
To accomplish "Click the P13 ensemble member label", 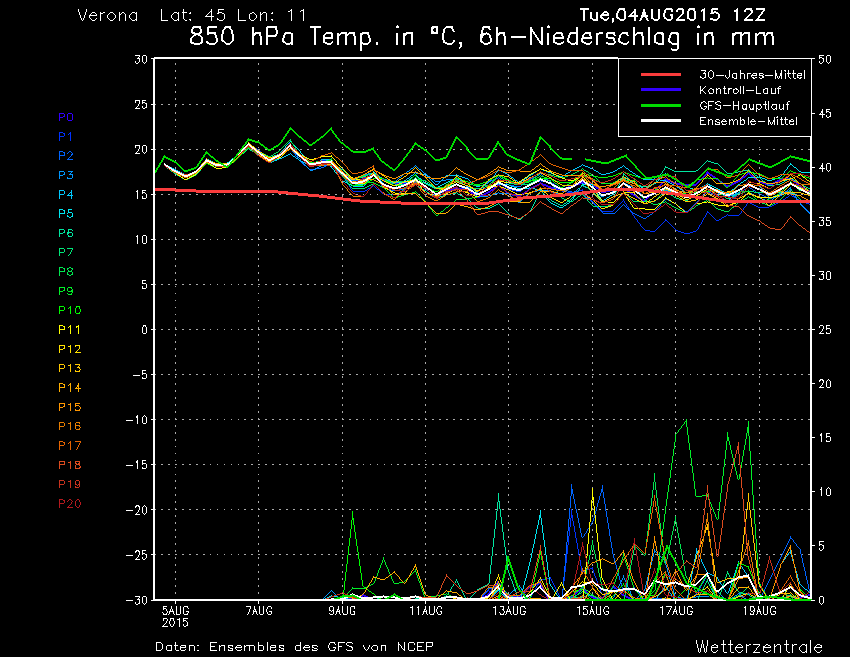I will point(69,368).
